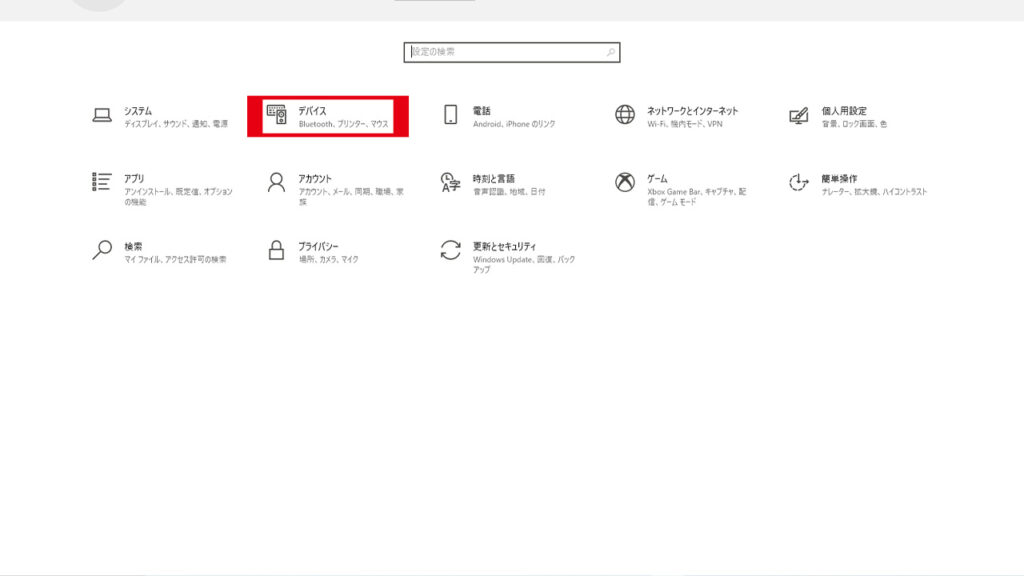Click the list icon for アプリ
Screen dimensions: 1024x576
click(x=102, y=182)
